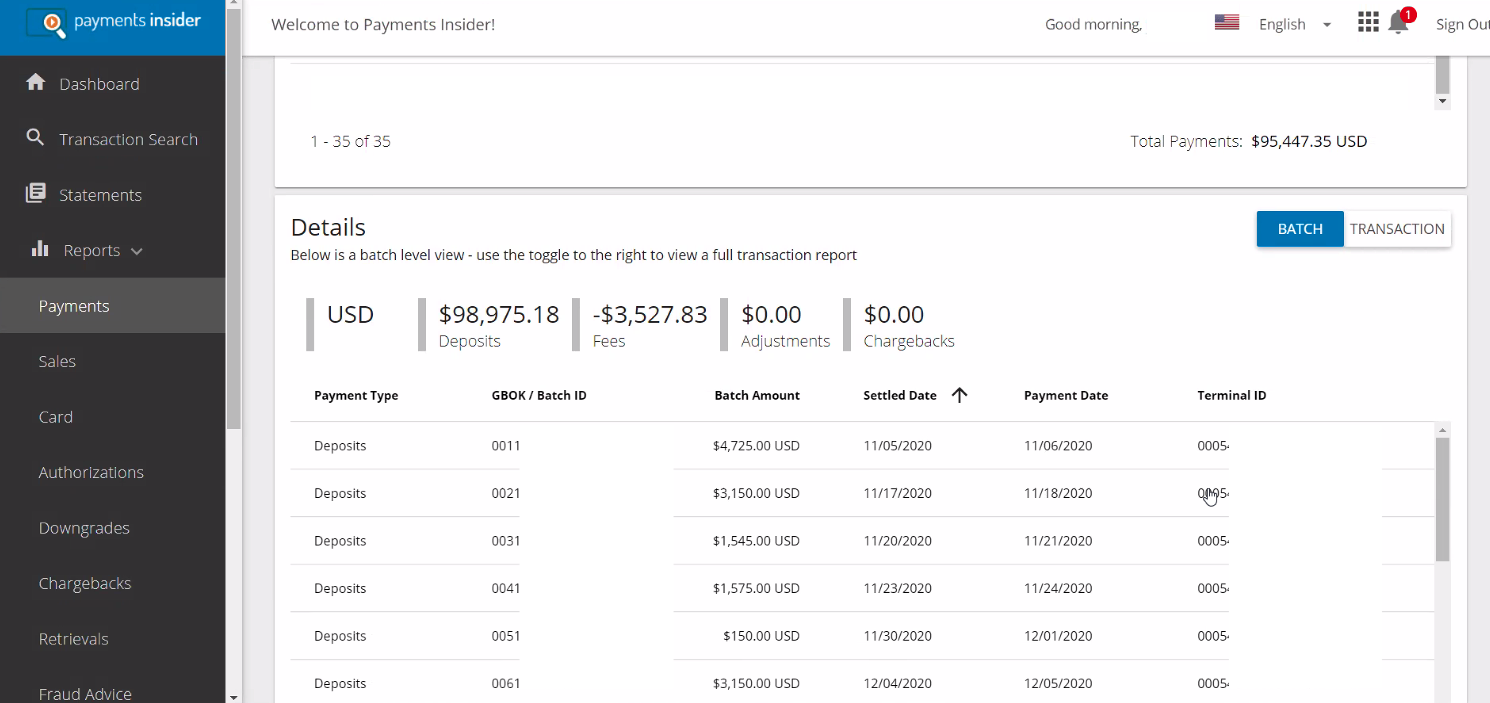The height and width of the screenshot is (703, 1490).
Task: Click the Sign Out link
Action: point(1462,24)
